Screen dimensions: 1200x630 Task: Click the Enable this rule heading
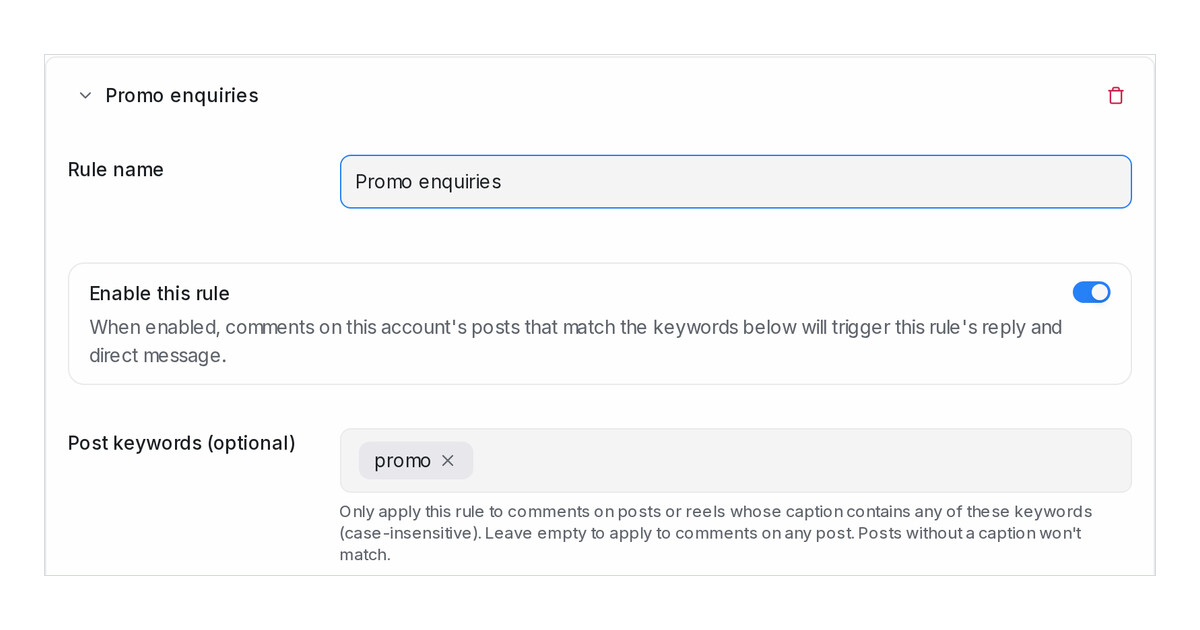(x=160, y=294)
